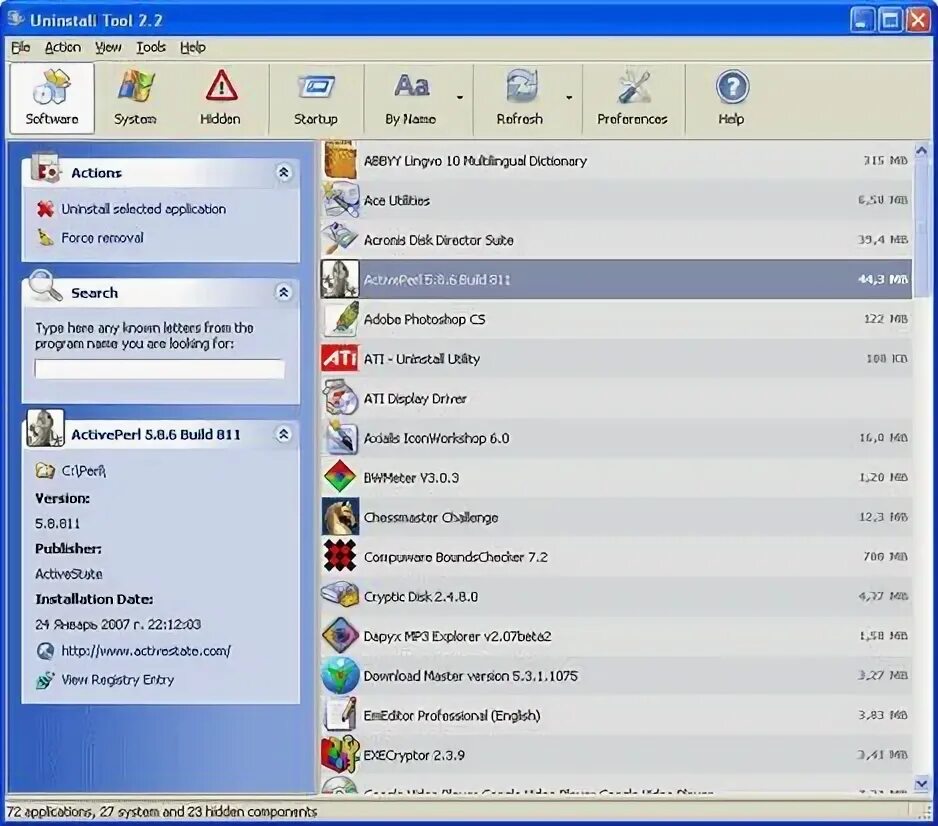The image size is (938, 826).
Task: Open the By Name dropdown arrow
Action: pyautogui.click(x=460, y=97)
